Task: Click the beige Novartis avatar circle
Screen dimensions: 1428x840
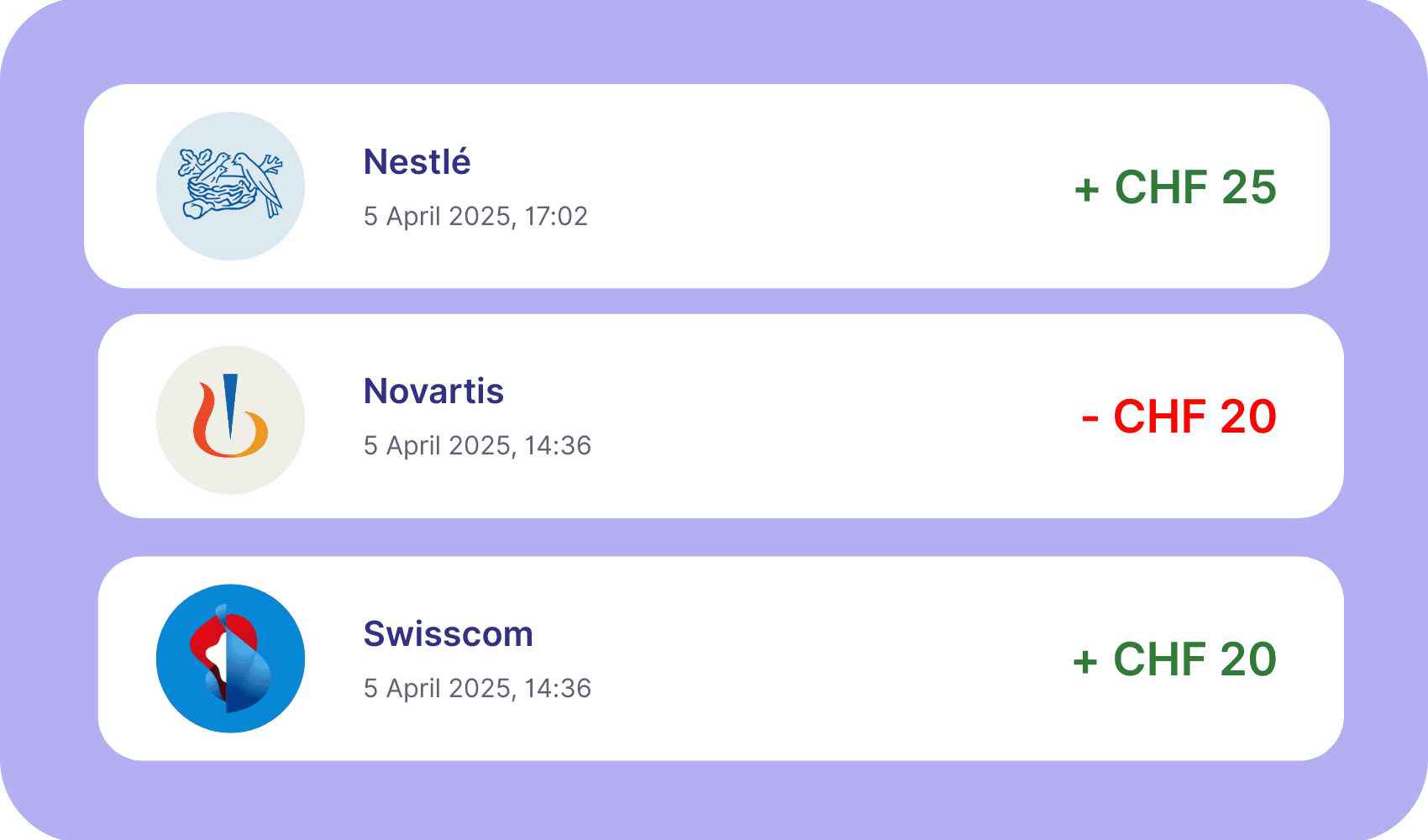Action: tap(230, 420)
